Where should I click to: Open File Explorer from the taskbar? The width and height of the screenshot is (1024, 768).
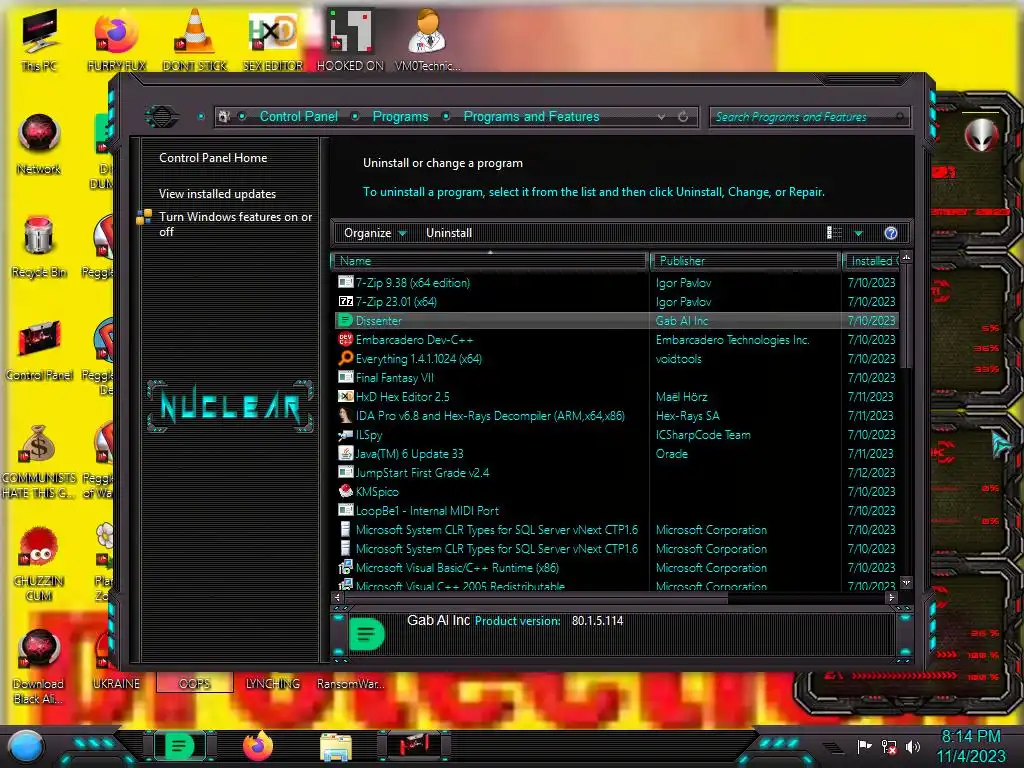point(336,747)
